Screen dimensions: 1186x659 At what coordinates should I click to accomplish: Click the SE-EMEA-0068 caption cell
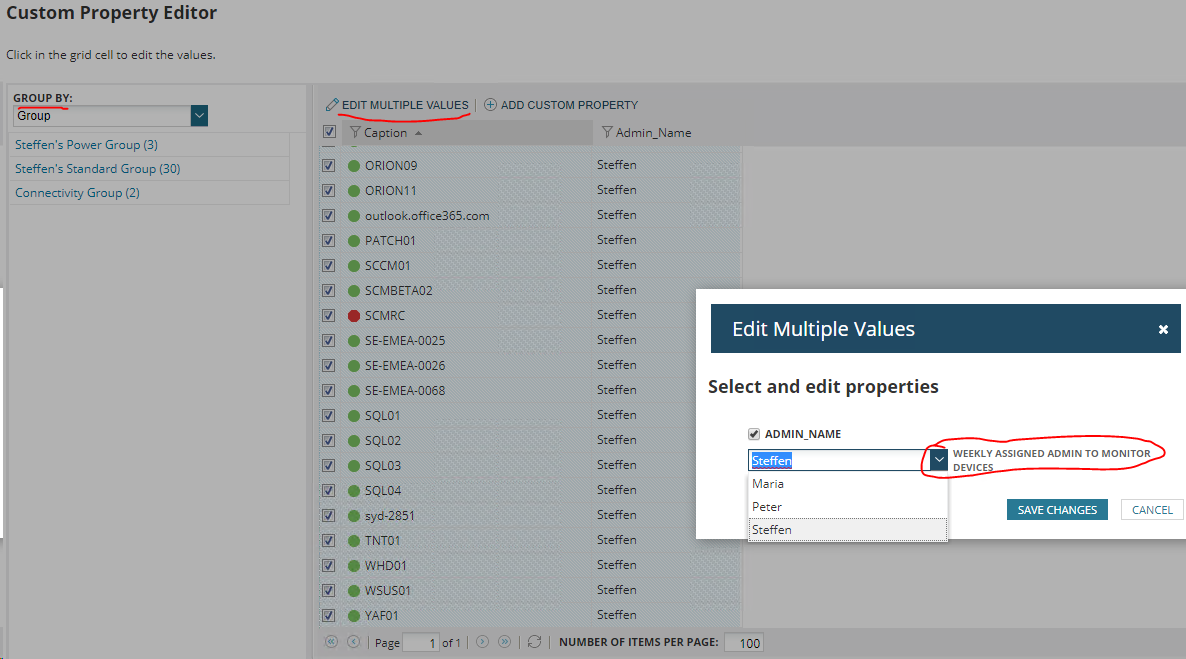click(467, 390)
